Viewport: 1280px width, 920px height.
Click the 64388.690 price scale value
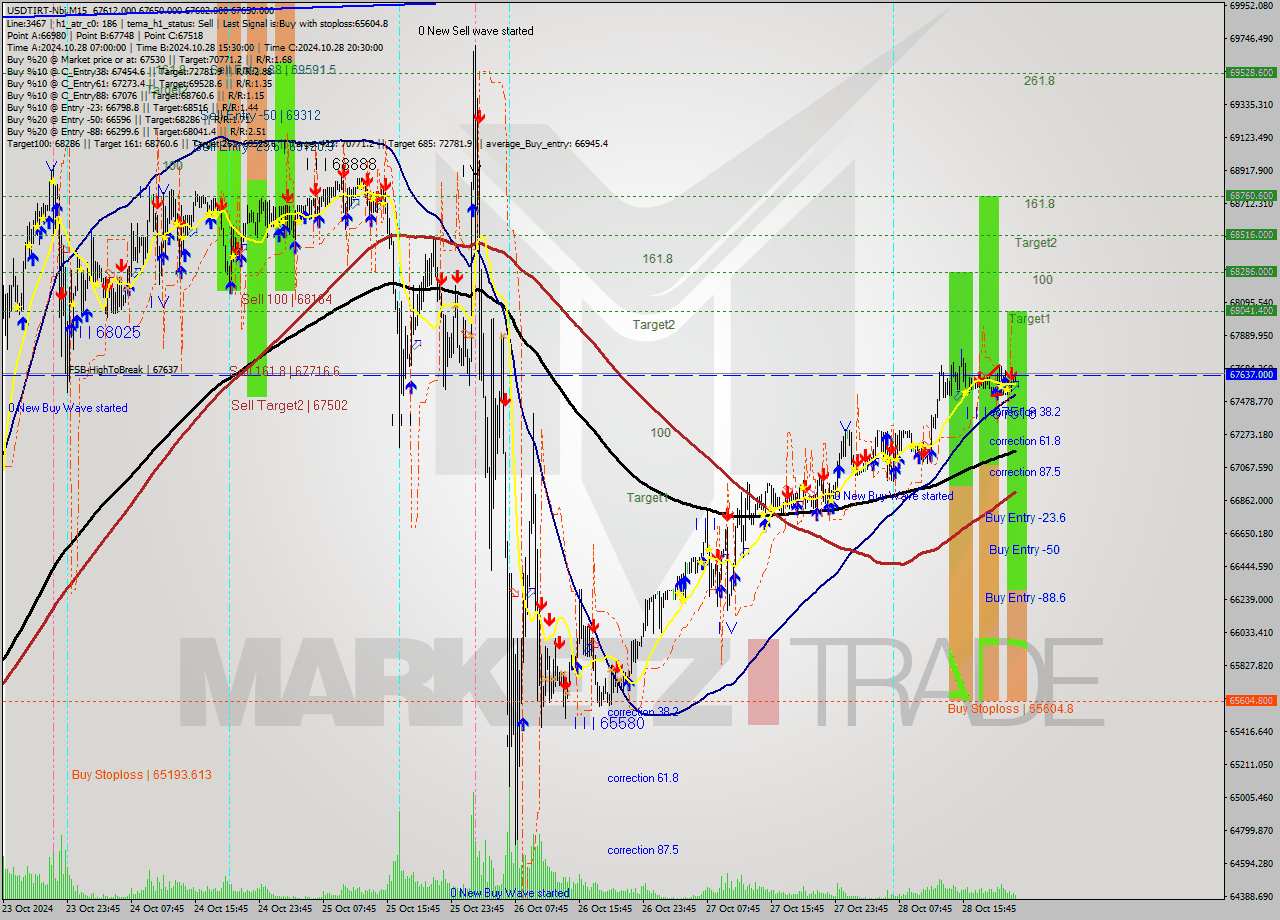[1250, 896]
